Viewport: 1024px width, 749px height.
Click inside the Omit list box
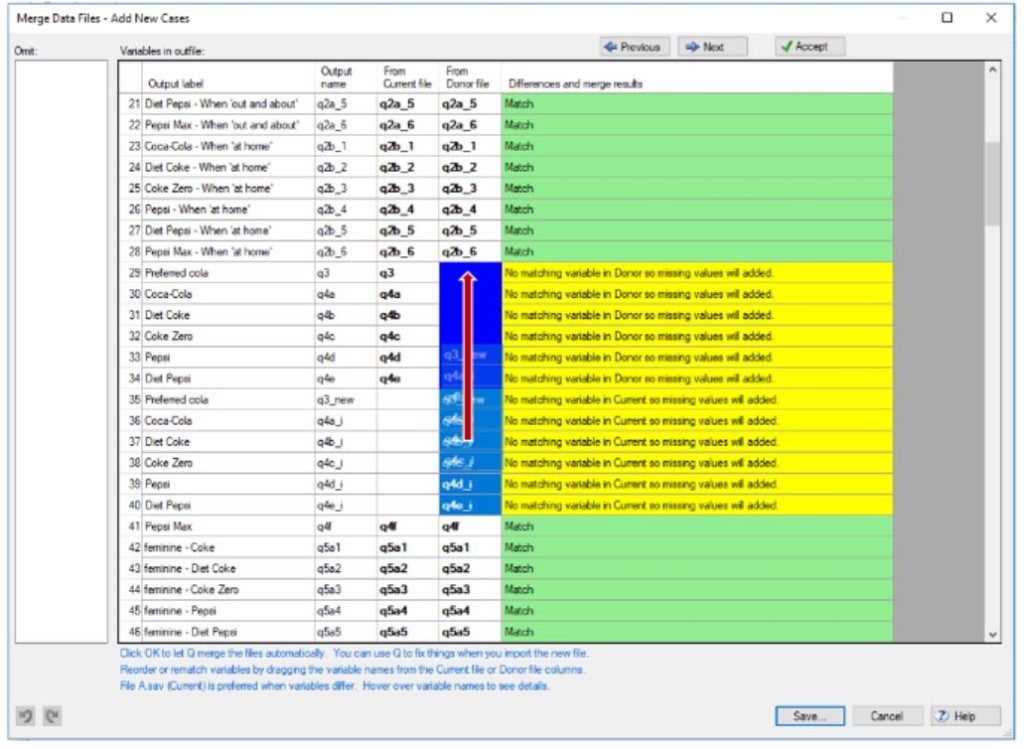click(61, 352)
